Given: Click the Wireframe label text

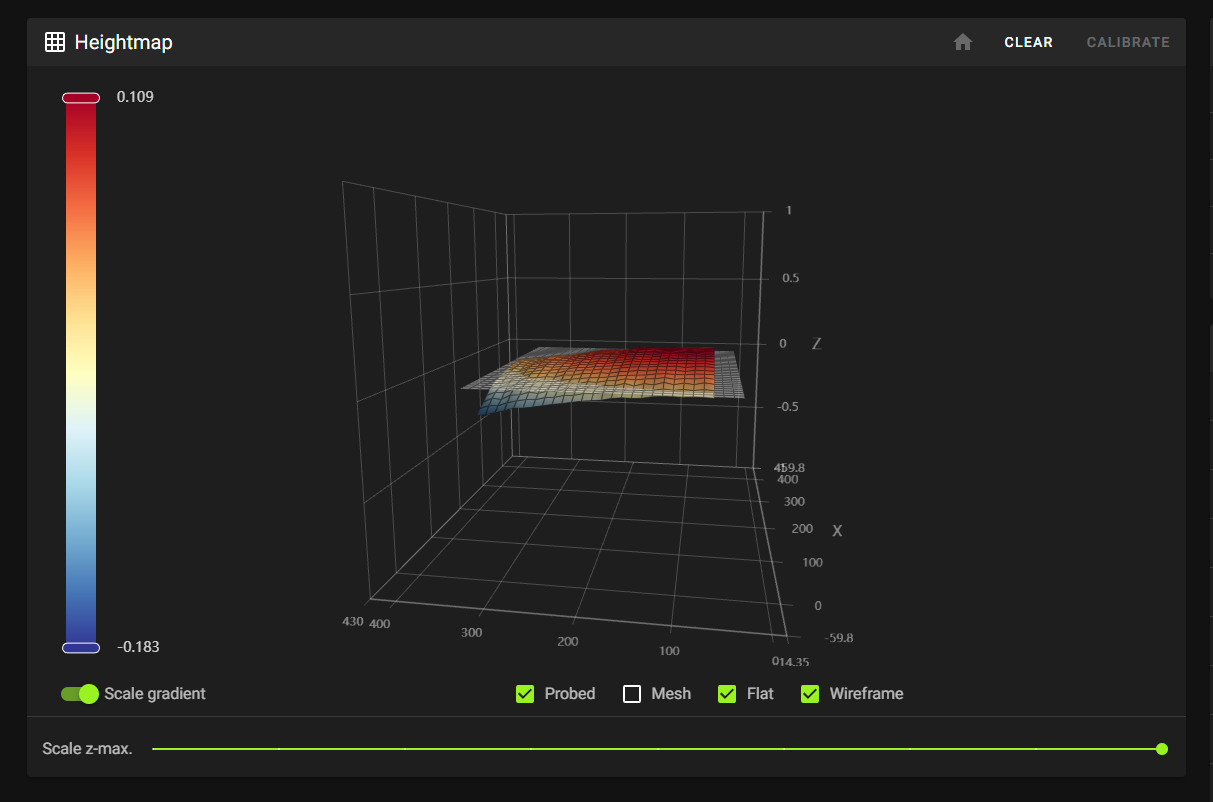Looking at the screenshot, I should pyautogui.click(x=866, y=694).
